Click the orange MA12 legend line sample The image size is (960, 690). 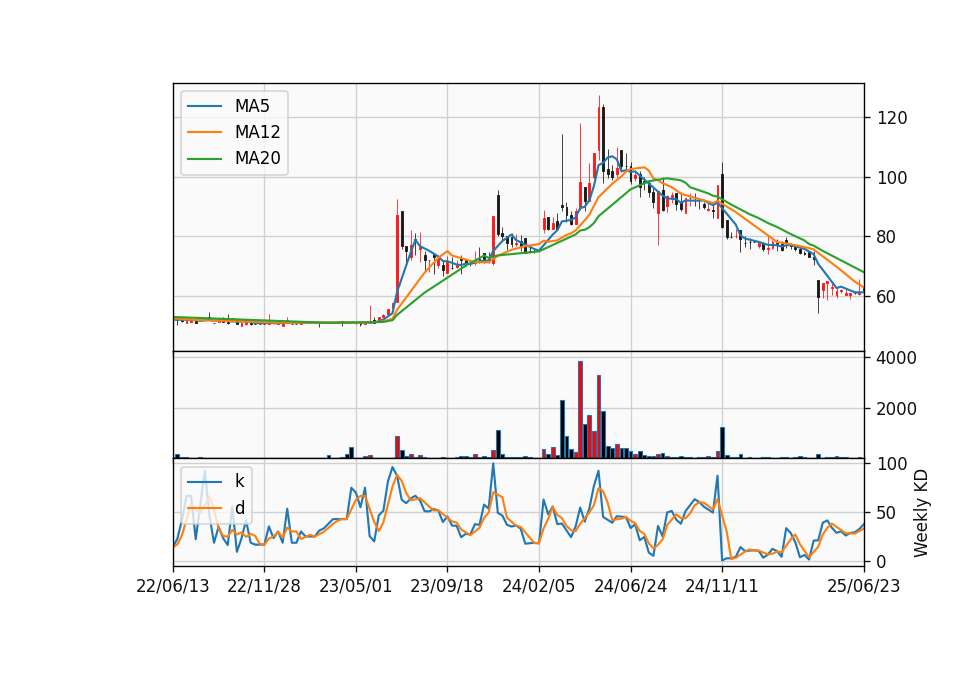(204, 132)
